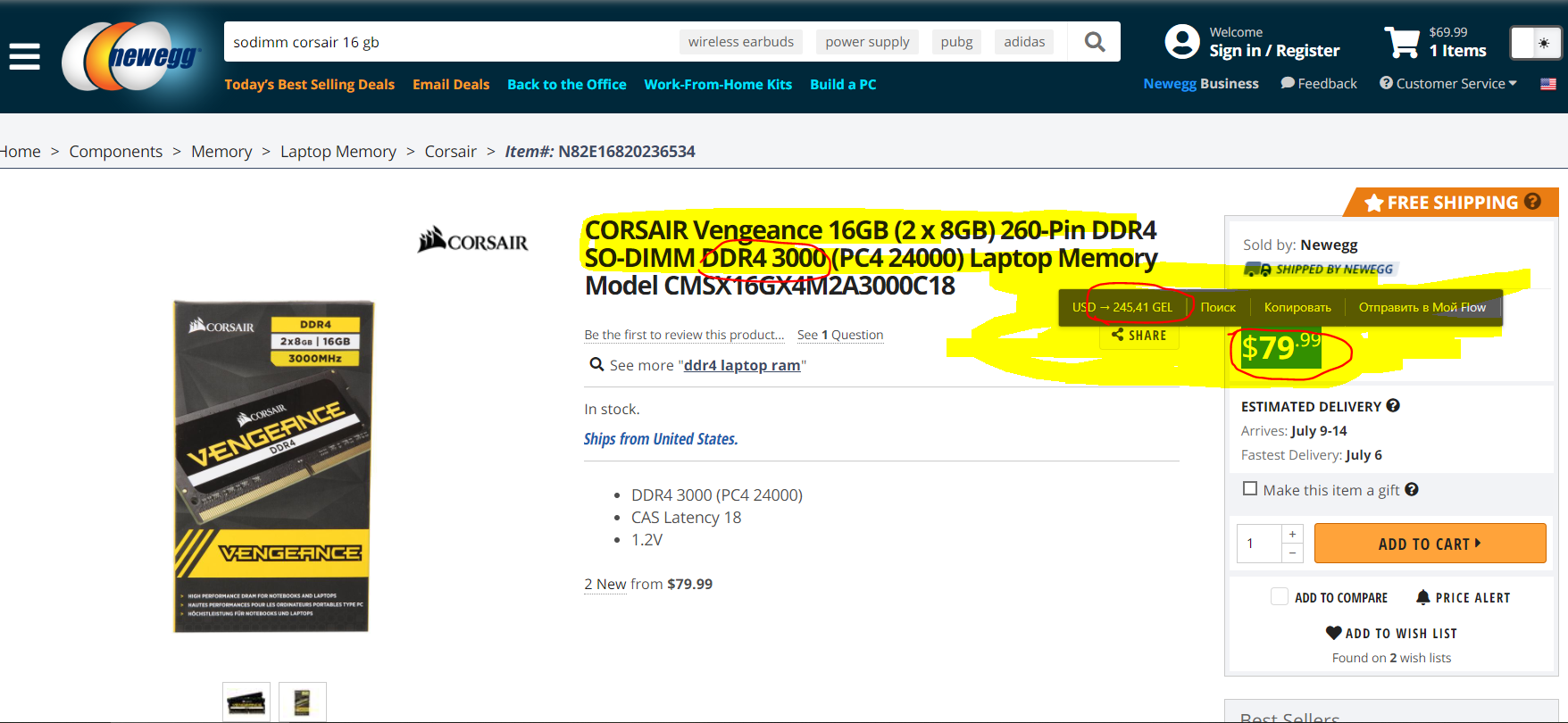The image size is (1568, 723).
Task: Toggle dark mode theme switch
Action: [1536, 43]
